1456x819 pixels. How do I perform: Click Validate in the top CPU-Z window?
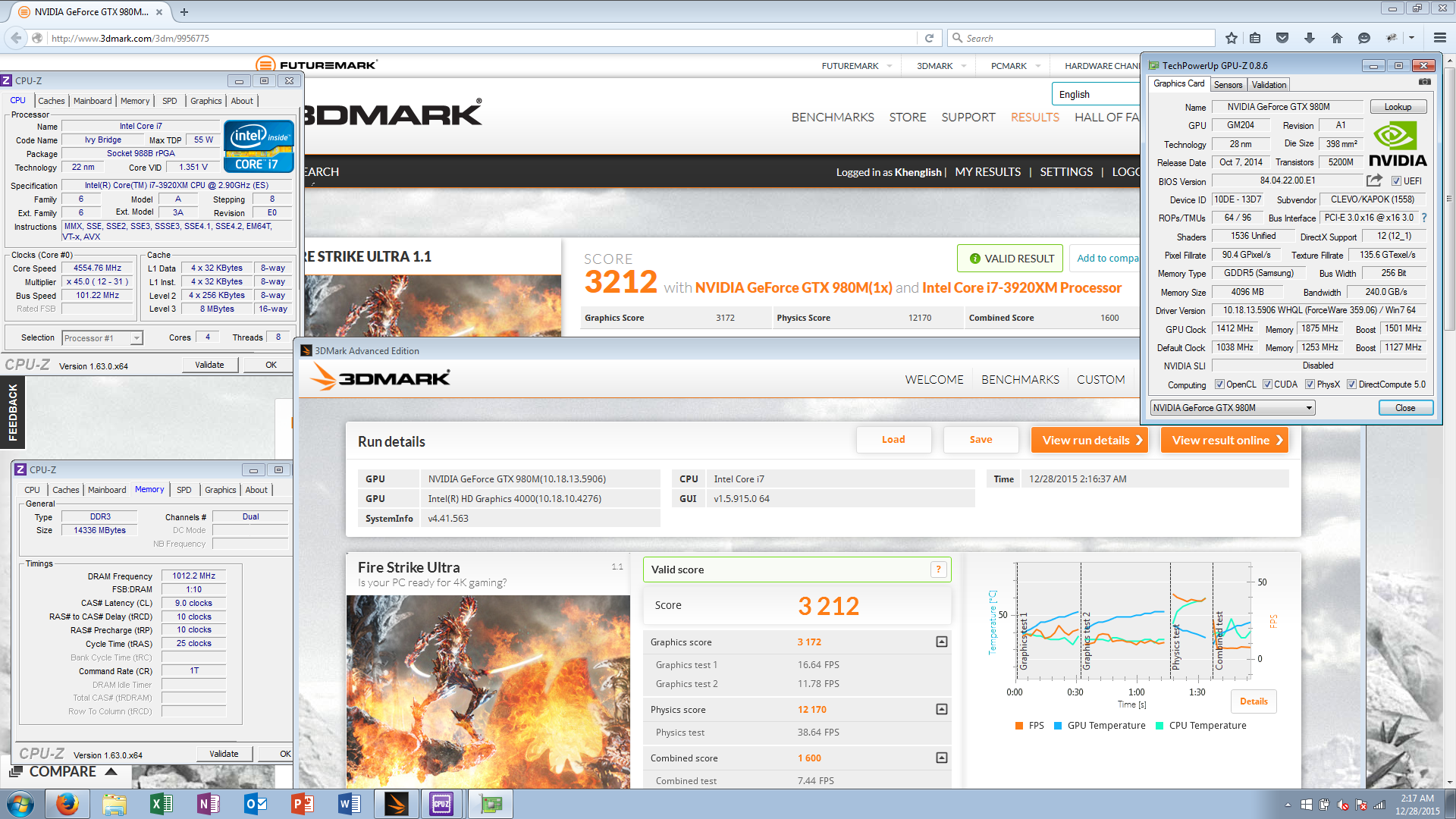[210, 365]
